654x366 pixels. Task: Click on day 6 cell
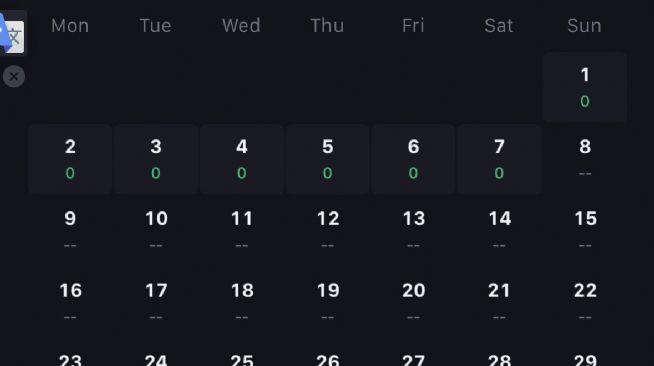click(413, 159)
